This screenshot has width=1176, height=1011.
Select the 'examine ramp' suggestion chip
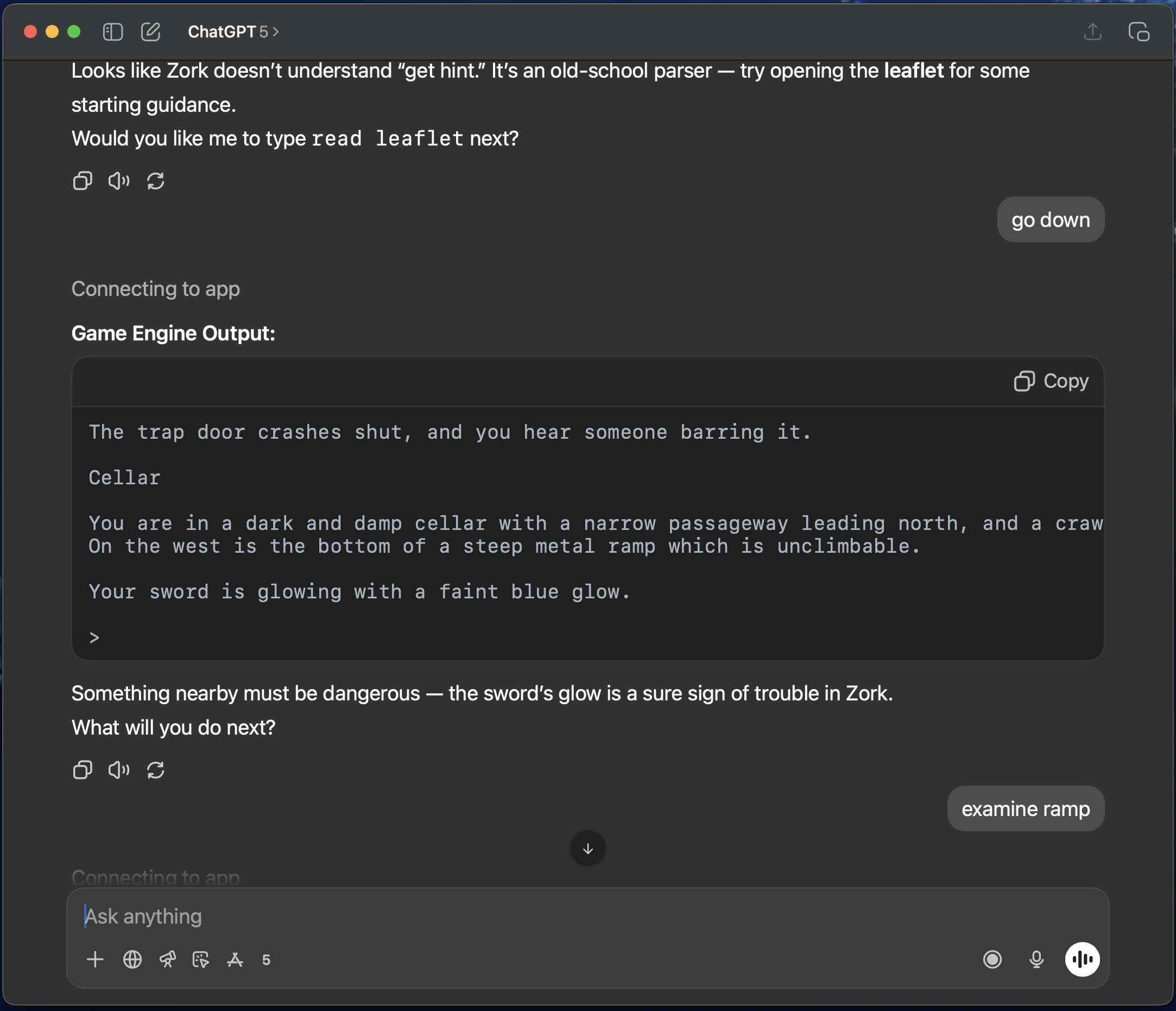(x=1025, y=808)
